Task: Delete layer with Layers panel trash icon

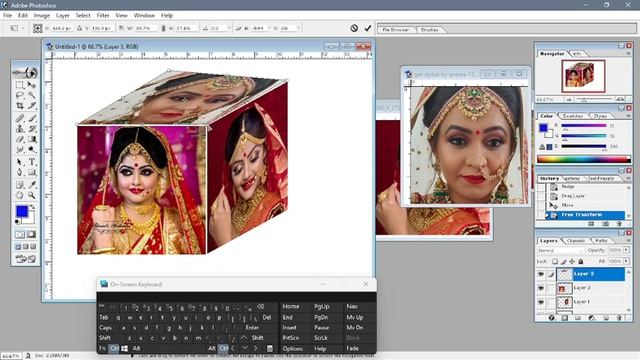Action: [x=619, y=318]
